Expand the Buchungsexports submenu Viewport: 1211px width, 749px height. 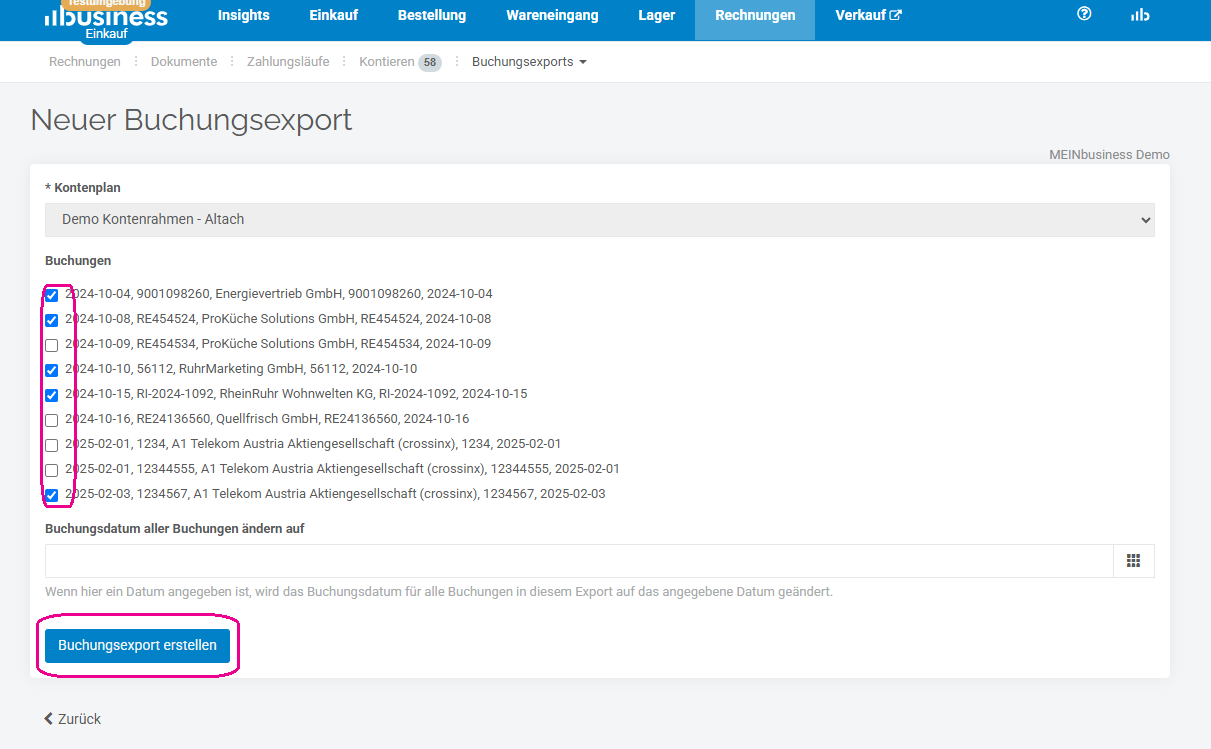coord(529,62)
